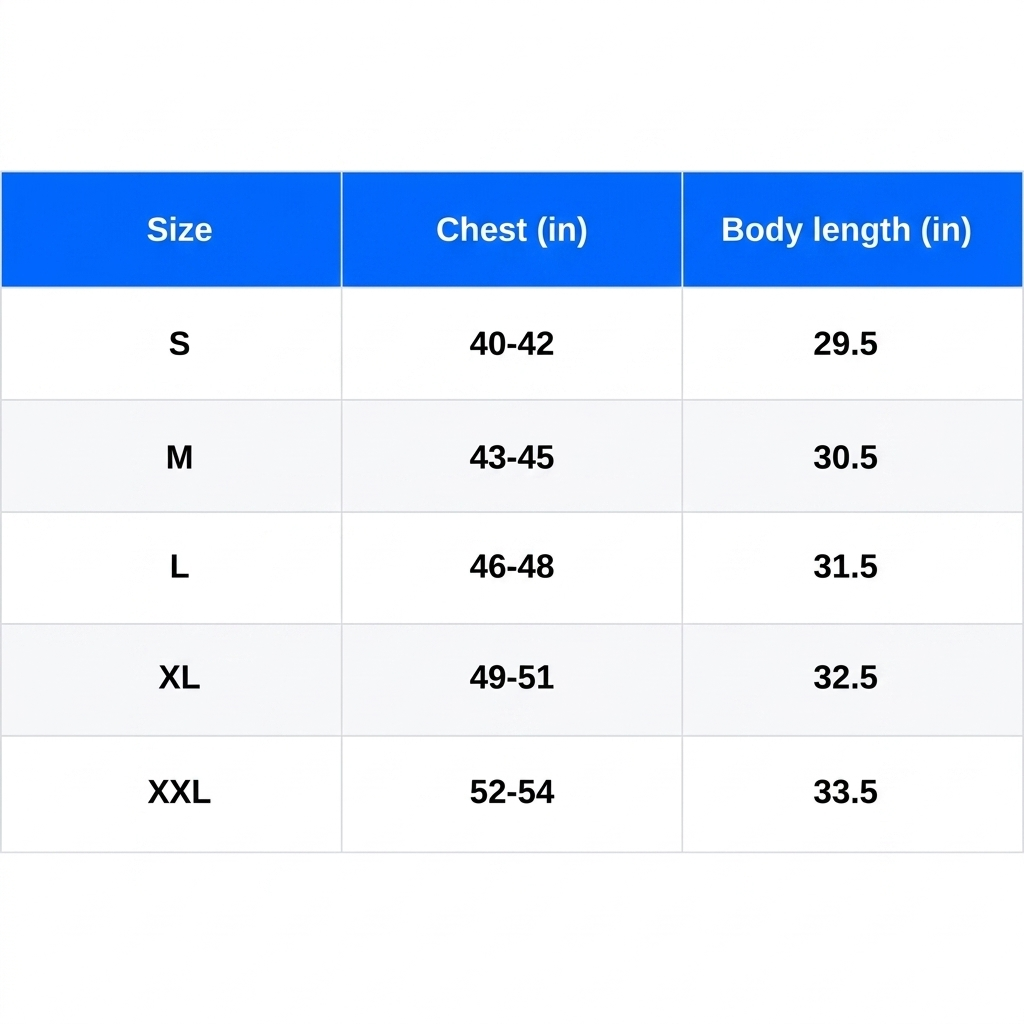This screenshot has height=1024, width=1024.
Task: Click the 52-54 chest value
Action: (x=512, y=792)
